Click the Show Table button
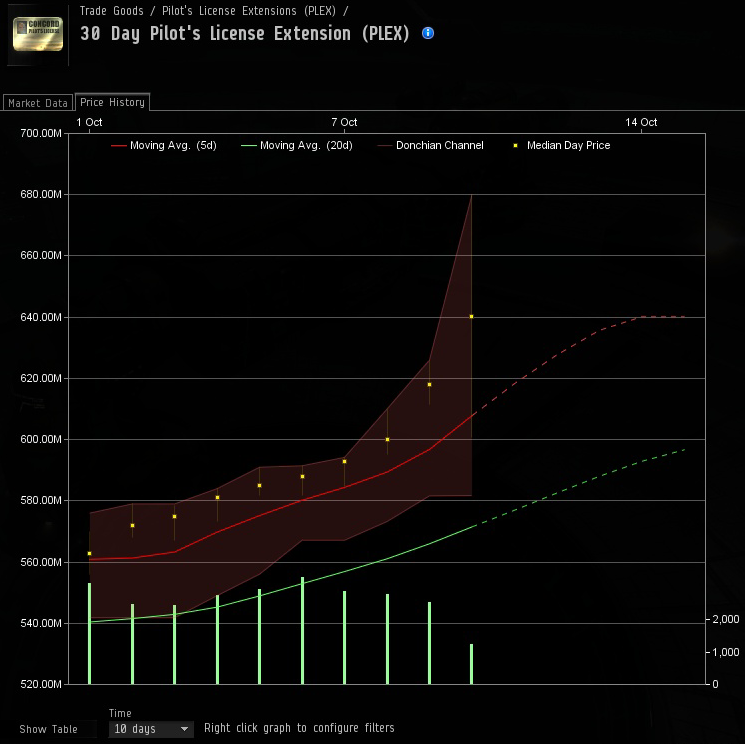Image resolution: width=745 pixels, height=744 pixels. point(48,729)
